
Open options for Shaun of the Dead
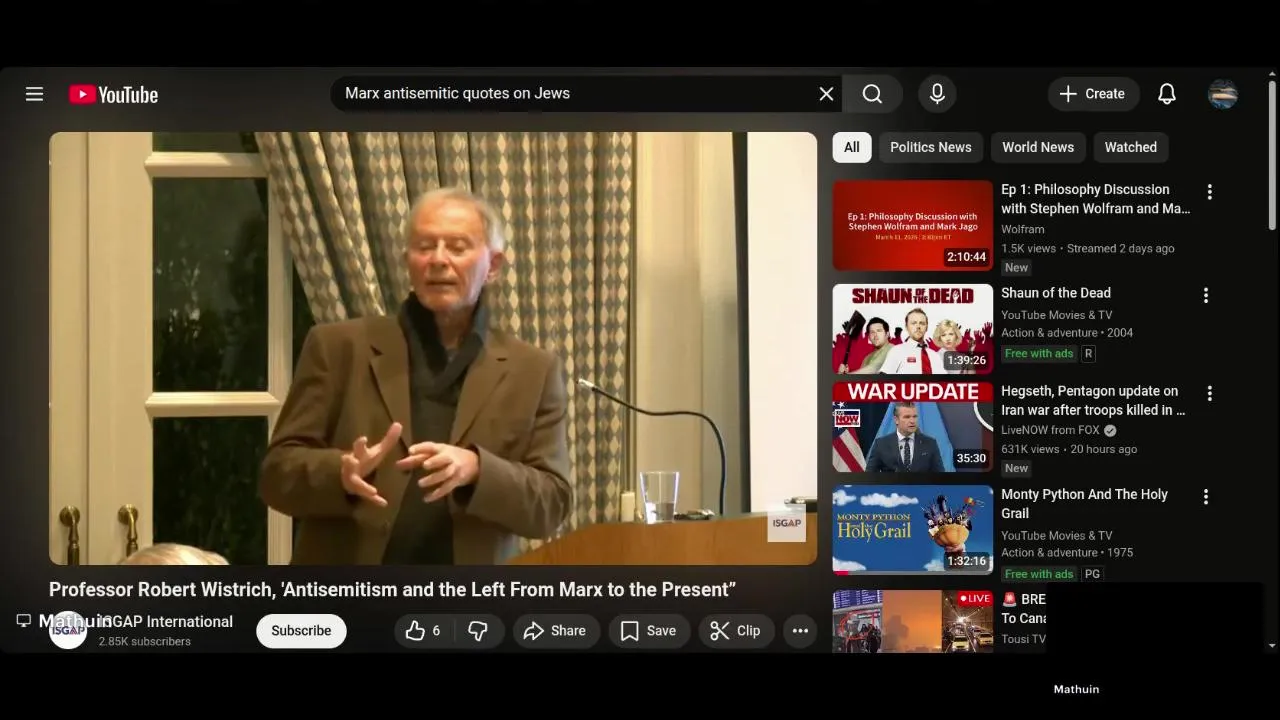coord(1205,295)
